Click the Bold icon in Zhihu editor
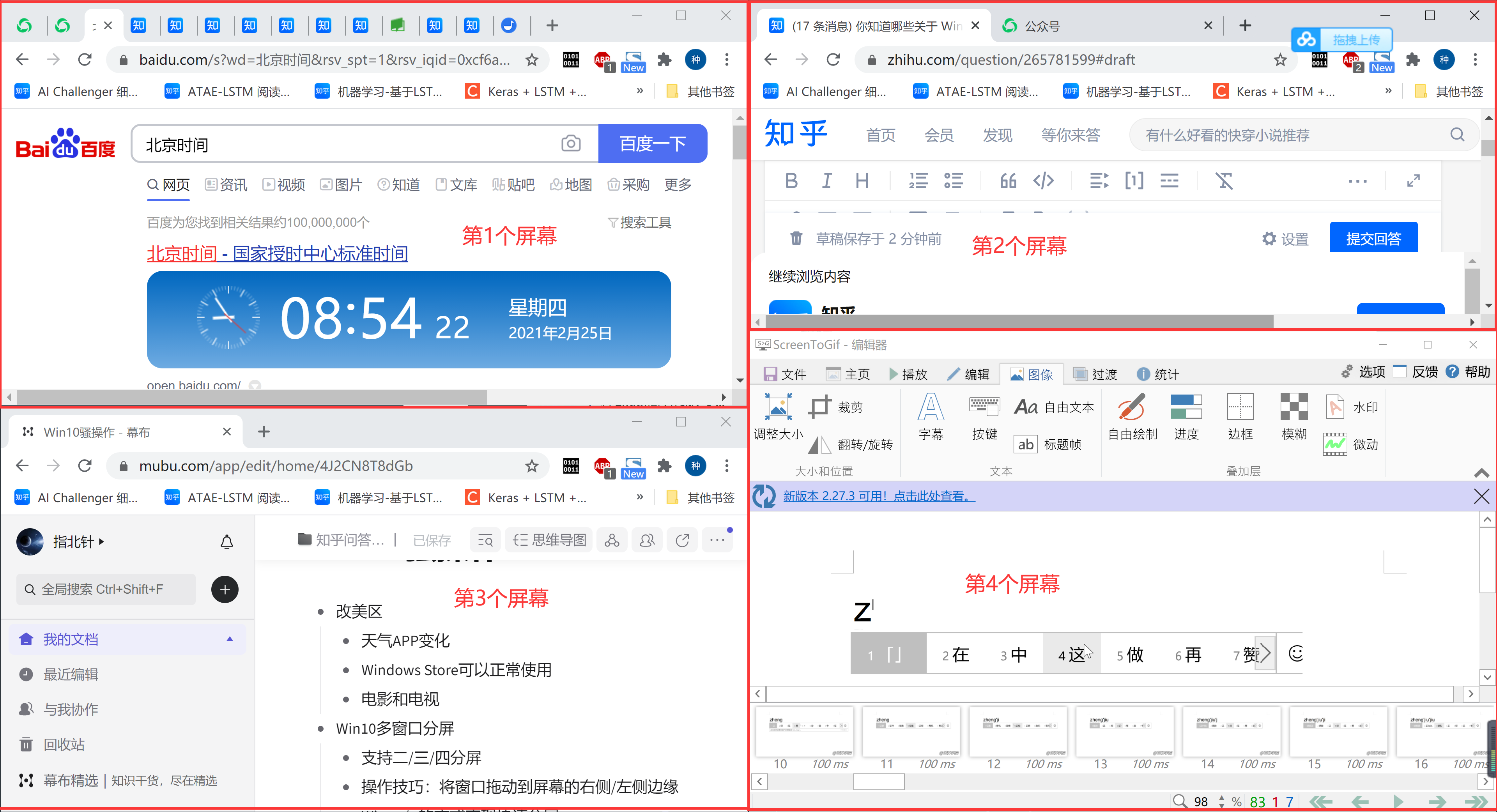This screenshot has width=1497, height=812. [x=791, y=181]
